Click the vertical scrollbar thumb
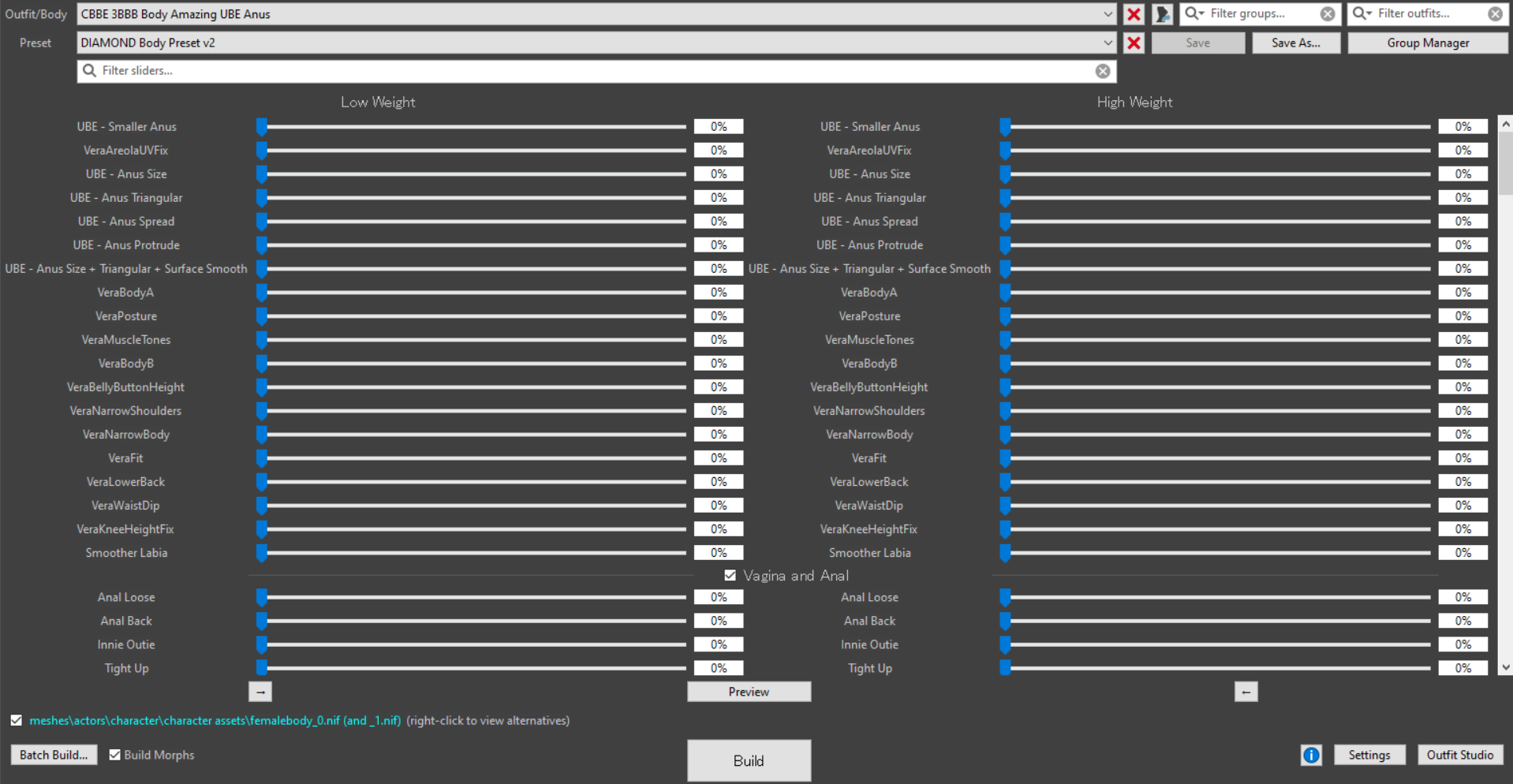 click(1505, 162)
